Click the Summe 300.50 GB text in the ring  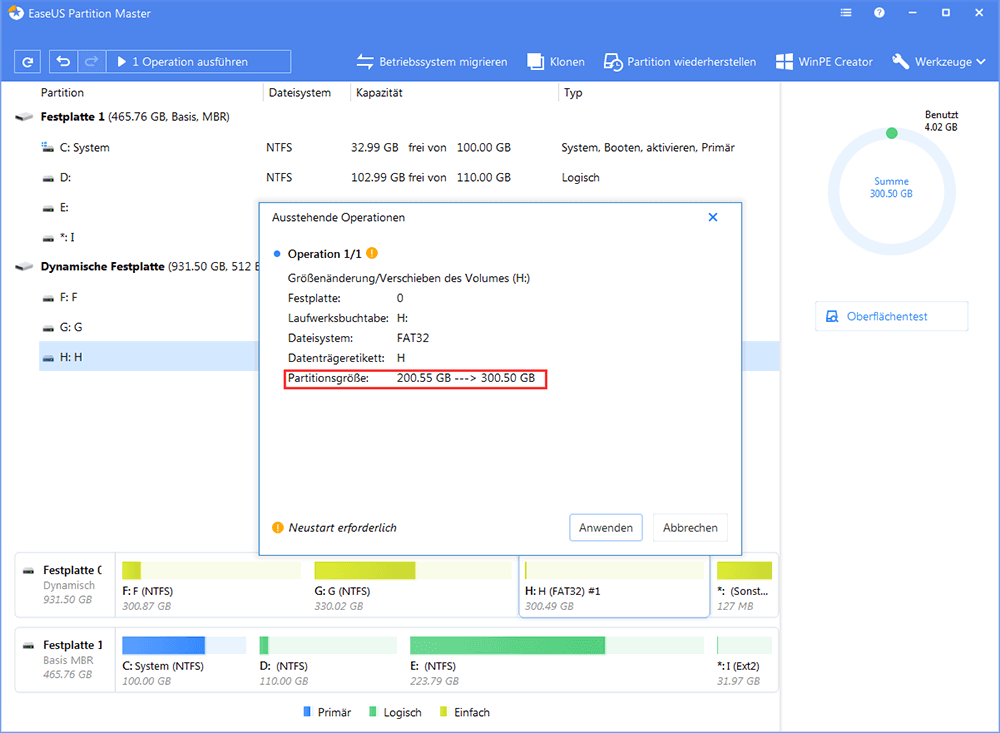pyautogui.click(x=891, y=188)
